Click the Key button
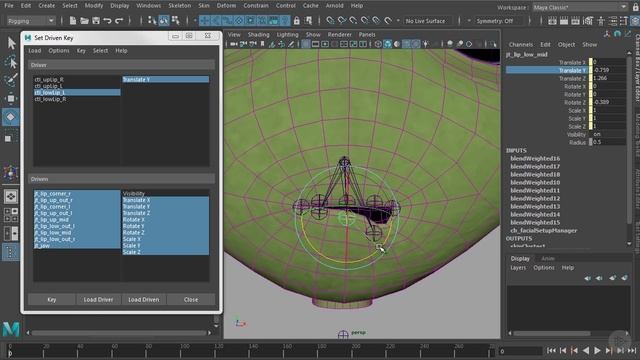640x360 pixels. (51, 300)
